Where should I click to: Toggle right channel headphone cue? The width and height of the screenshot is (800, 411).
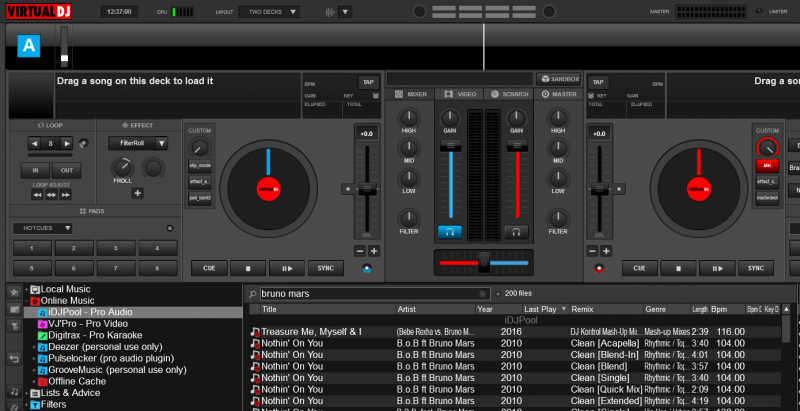[x=516, y=232]
